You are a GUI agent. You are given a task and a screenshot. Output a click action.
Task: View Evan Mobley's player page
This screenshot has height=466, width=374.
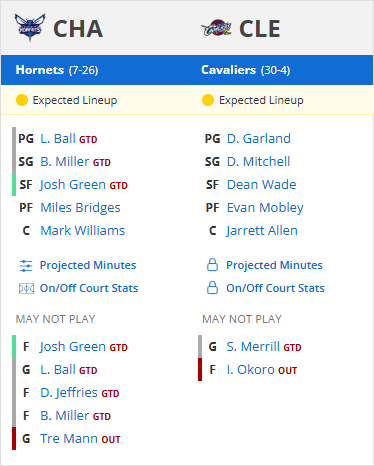pyautogui.click(x=265, y=208)
